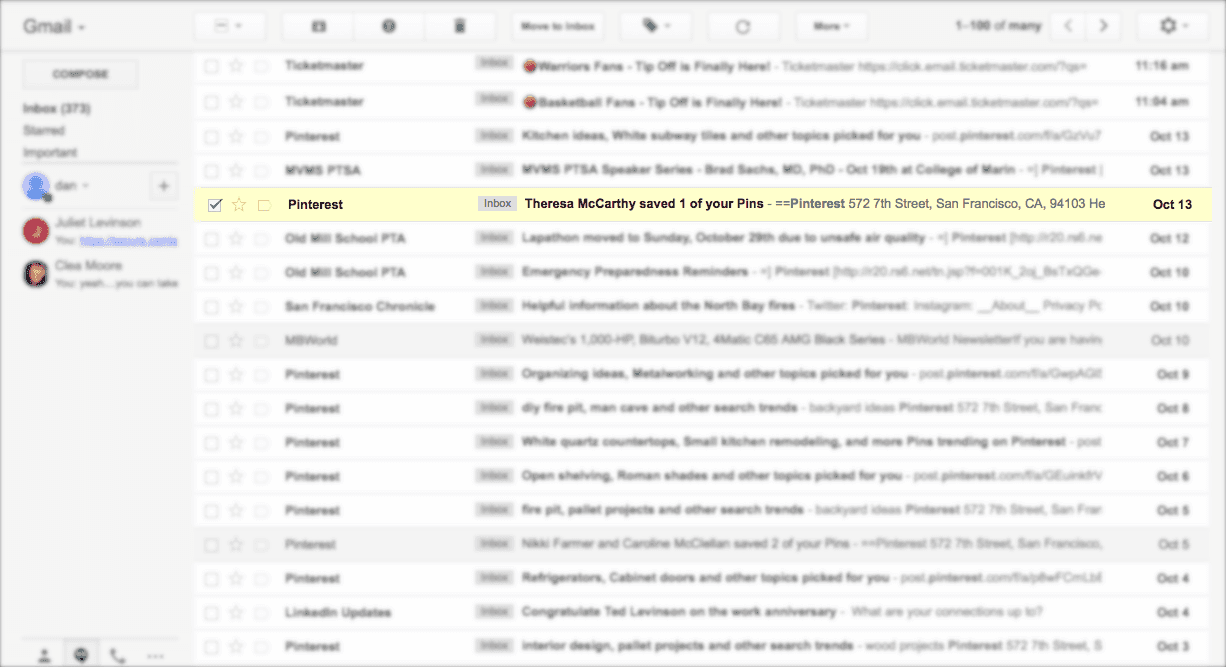Star the MBWorld Weistec's email

236,340
